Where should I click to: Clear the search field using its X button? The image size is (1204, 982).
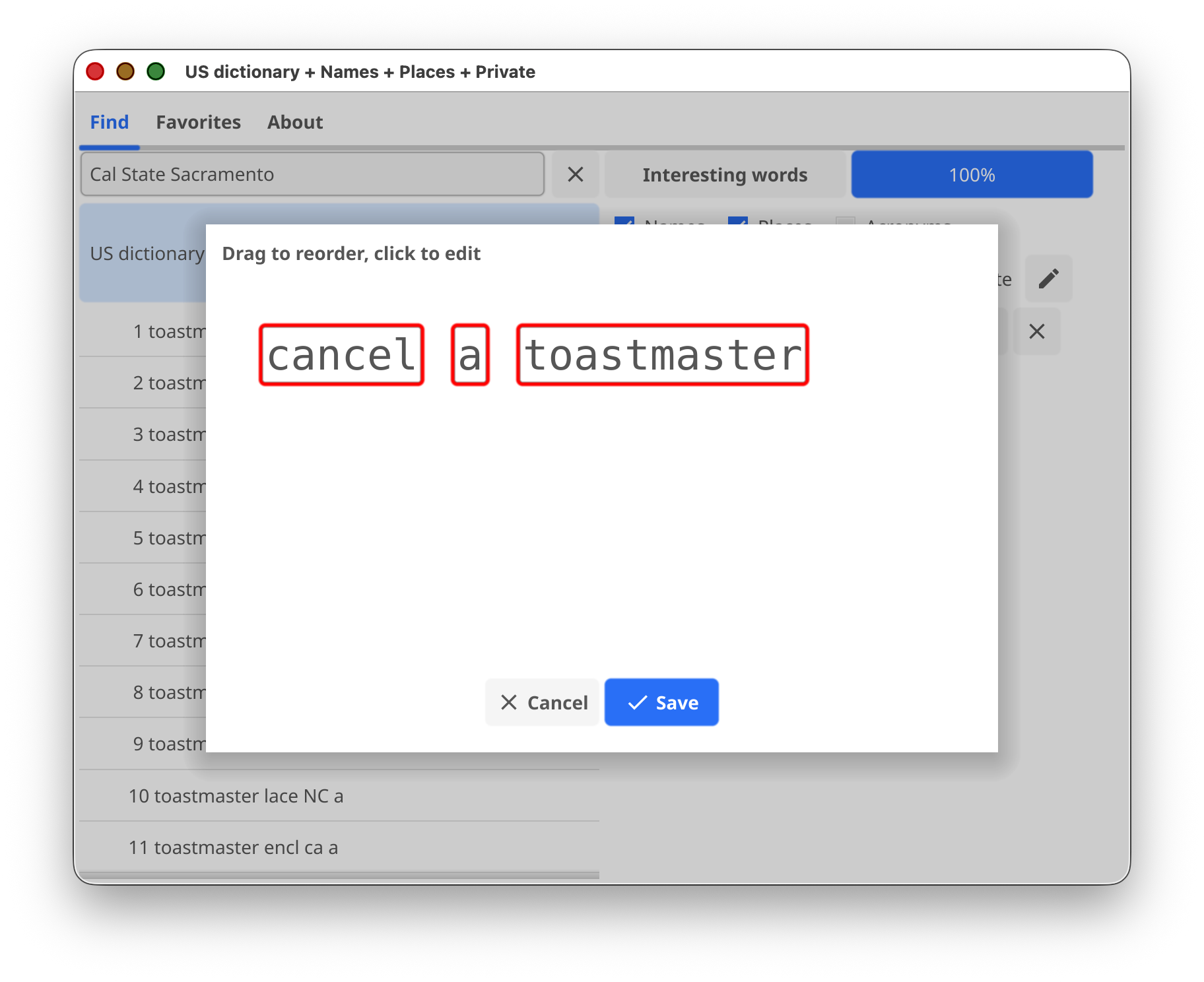point(575,174)
